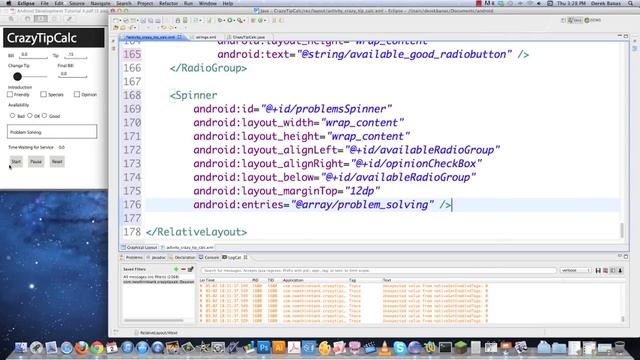This screenshot has height=360, width=640.
Task: Open Debug button dropdown arrow
Action: tap(224, 20)
